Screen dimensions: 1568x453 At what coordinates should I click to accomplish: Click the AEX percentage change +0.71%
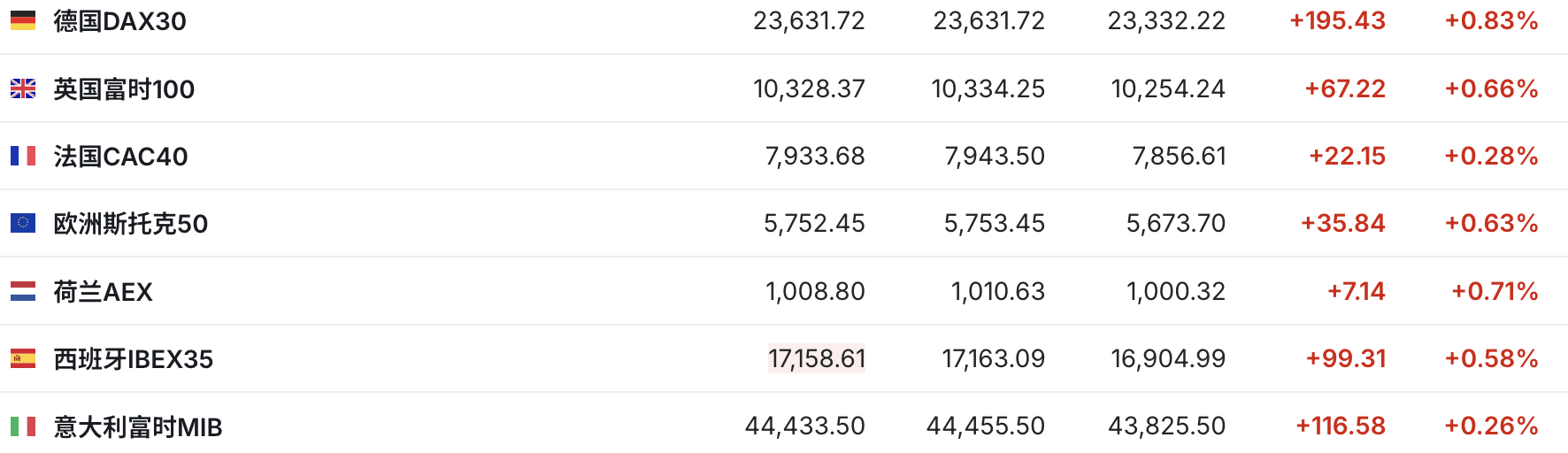pos(1495,291)
